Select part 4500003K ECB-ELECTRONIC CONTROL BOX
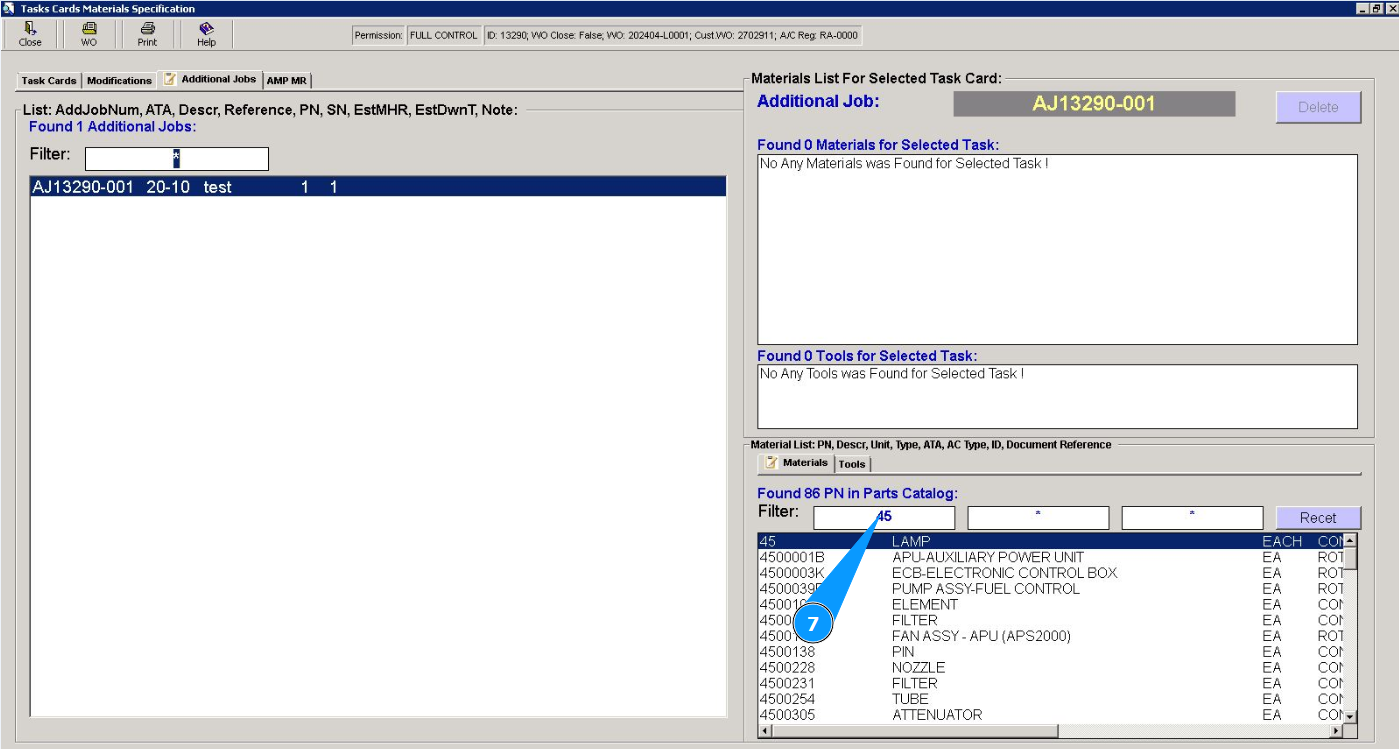Screen dimensions: 1399x749 point(1050,573)
